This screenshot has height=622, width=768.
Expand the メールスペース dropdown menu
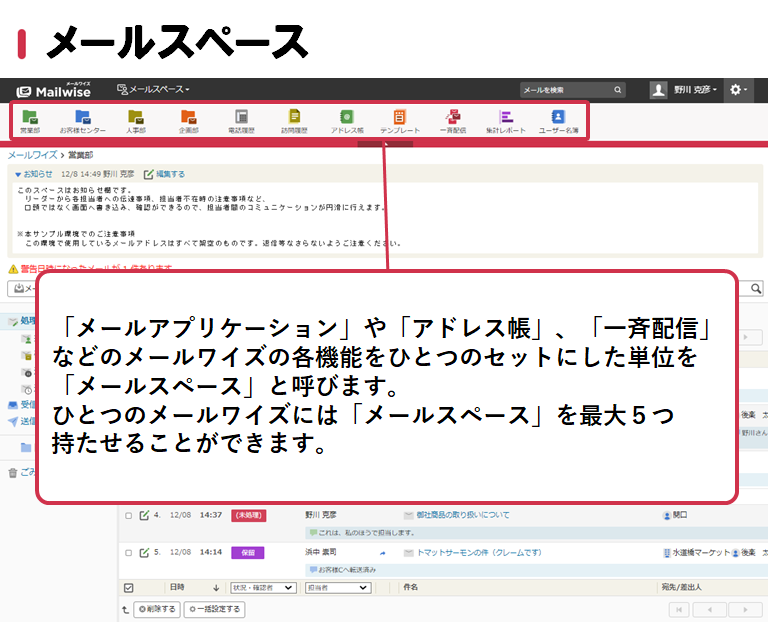click(153, 90)
